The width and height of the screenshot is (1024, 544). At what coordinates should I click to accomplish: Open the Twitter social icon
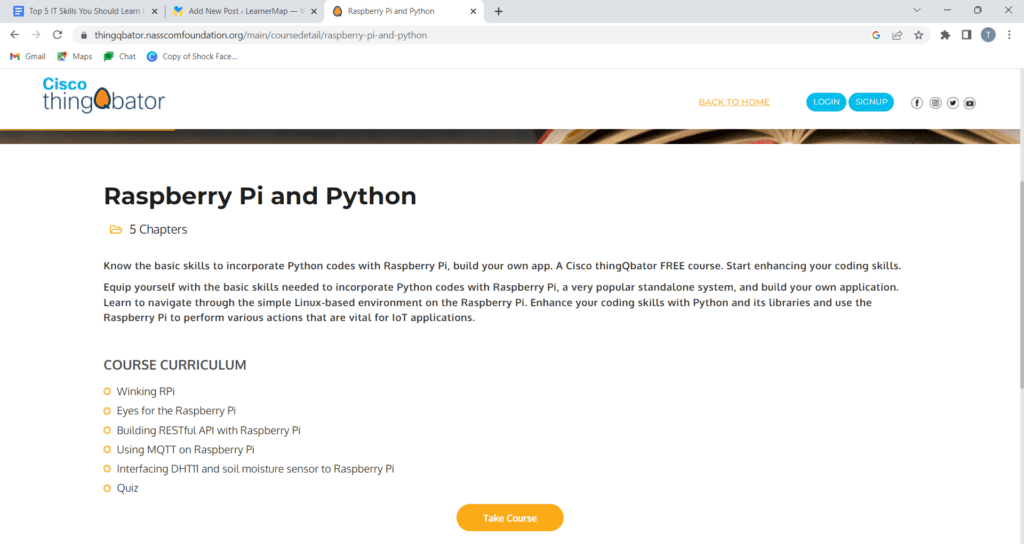(x=953, y=103)
